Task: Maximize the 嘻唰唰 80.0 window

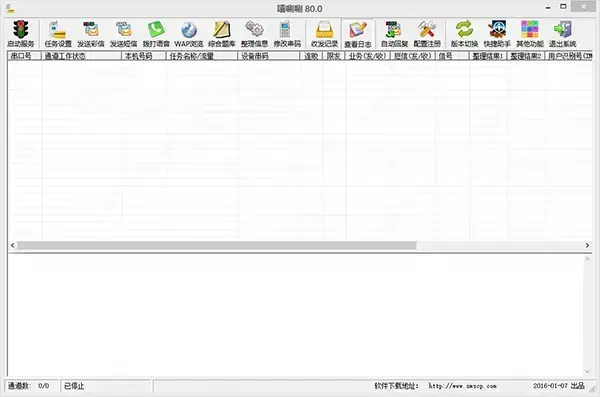Action: 563,7
